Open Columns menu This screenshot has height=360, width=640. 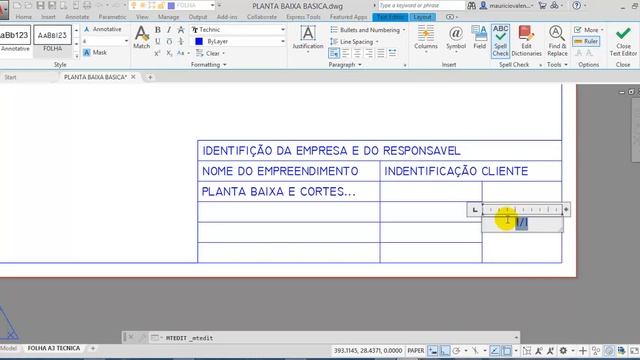[x=426, y=38]
